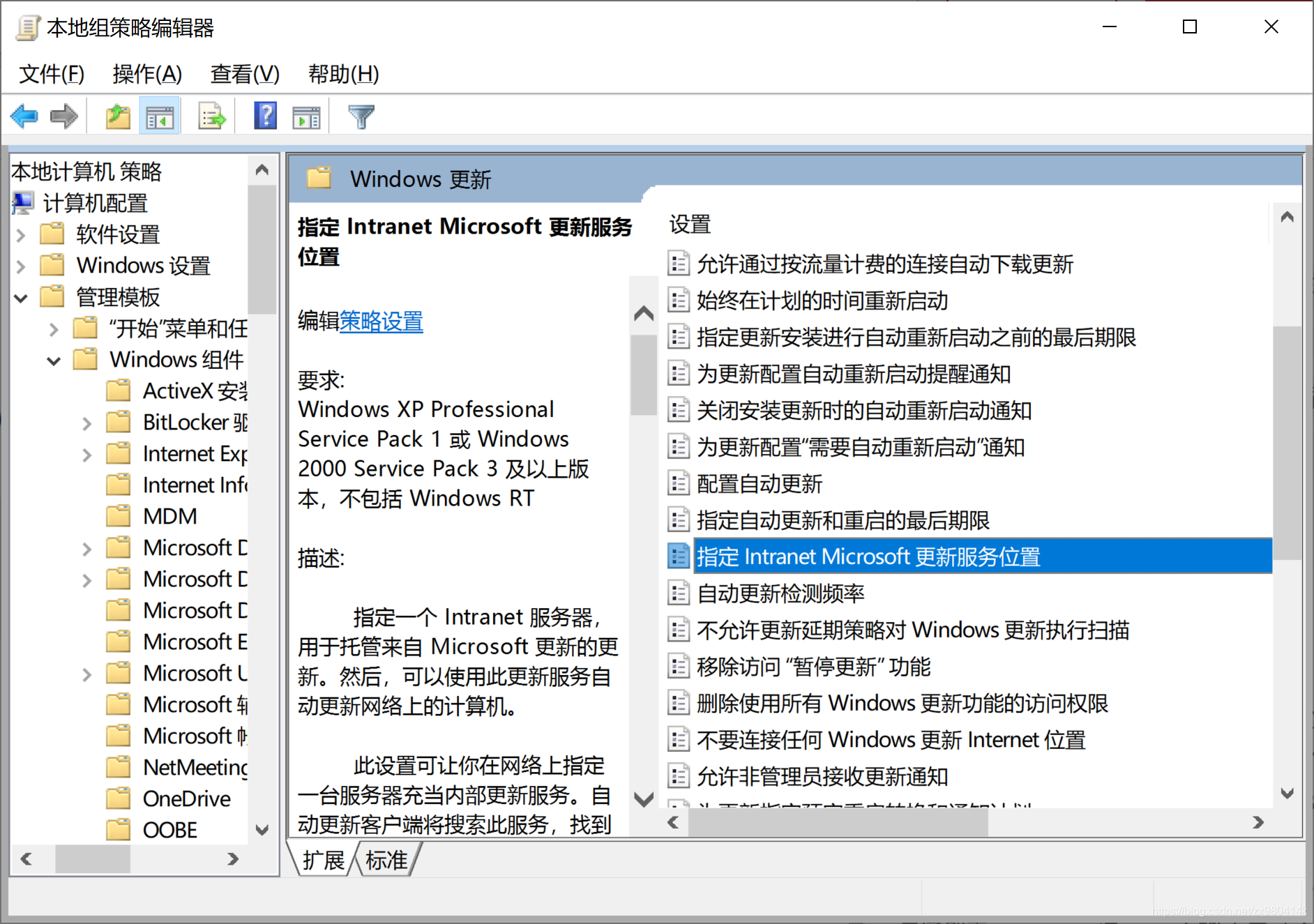Expand the "开始"菜单和任务栏 node

pyautogui.click(x=54, y=329)
